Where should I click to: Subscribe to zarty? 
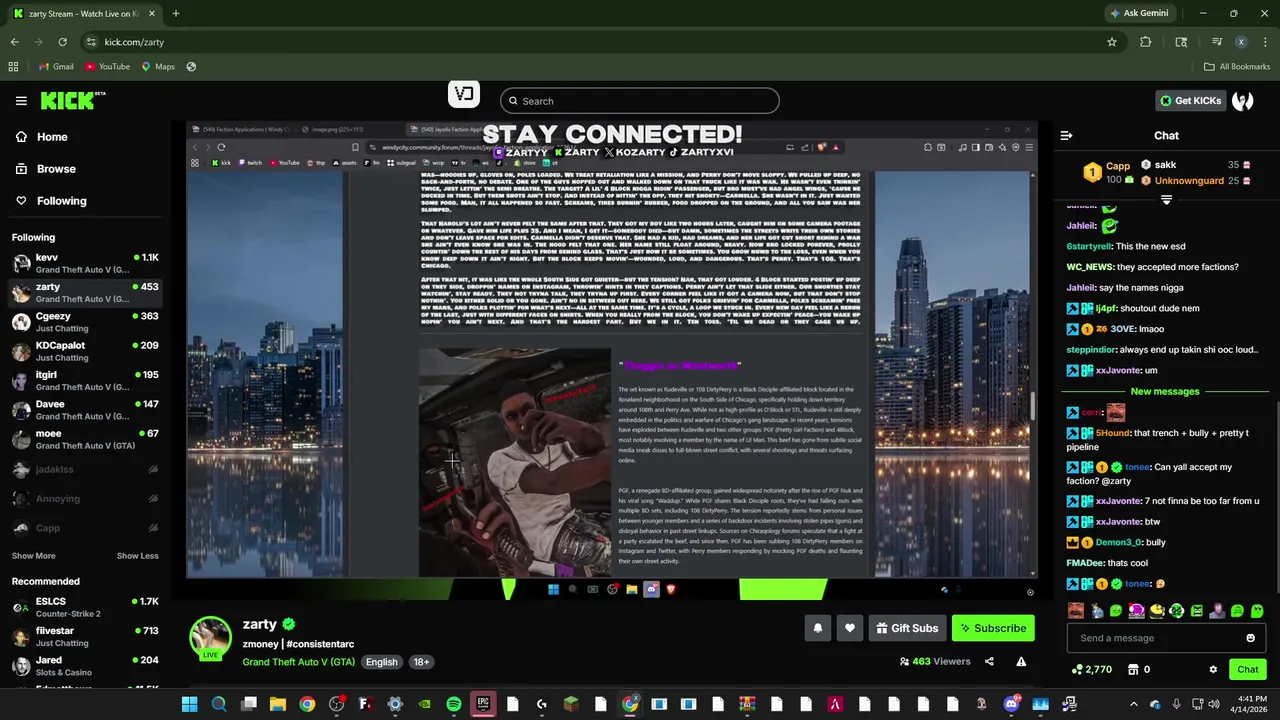point(993,628)
